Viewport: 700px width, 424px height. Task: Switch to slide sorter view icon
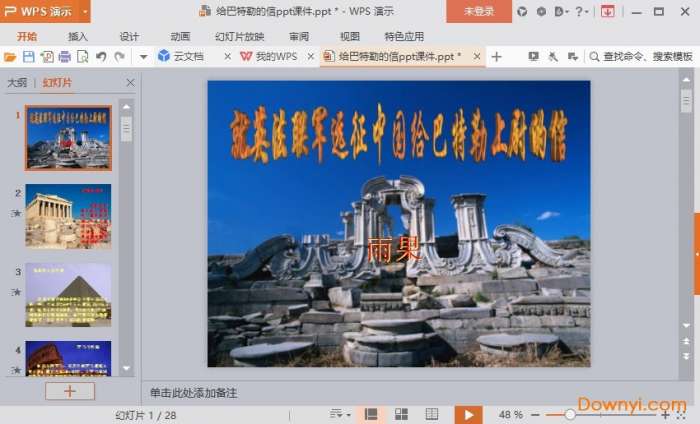coord(401,415)
